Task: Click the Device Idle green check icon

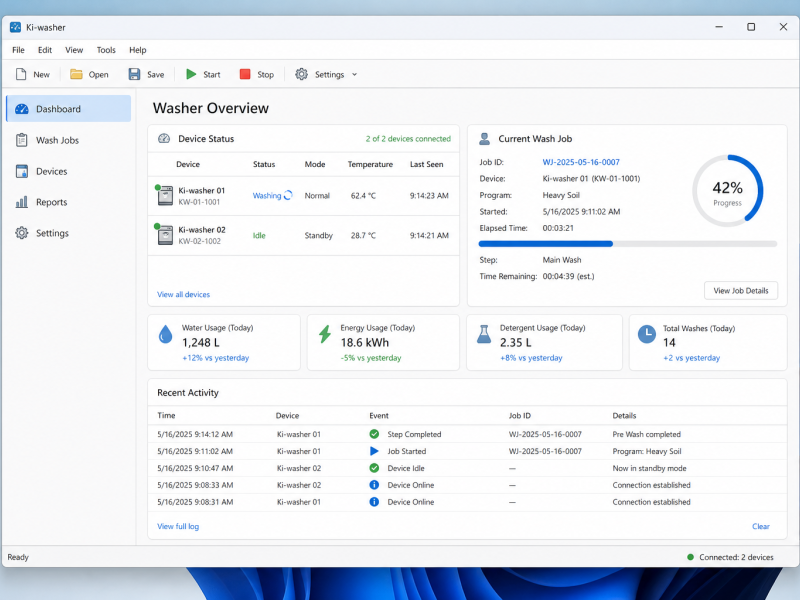Action: click(x=374, y=468)
